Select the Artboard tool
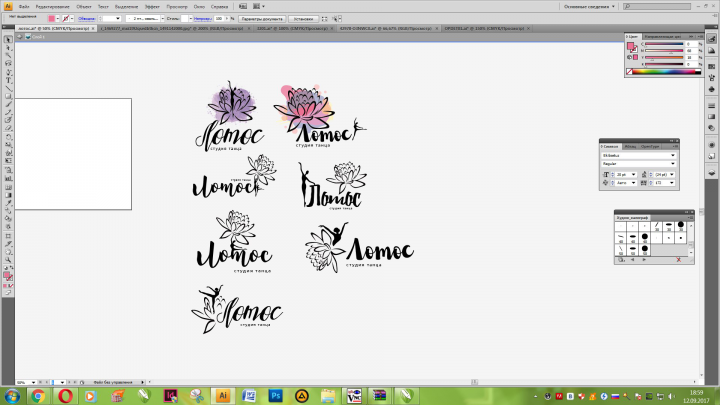 (x=8, y=236)
